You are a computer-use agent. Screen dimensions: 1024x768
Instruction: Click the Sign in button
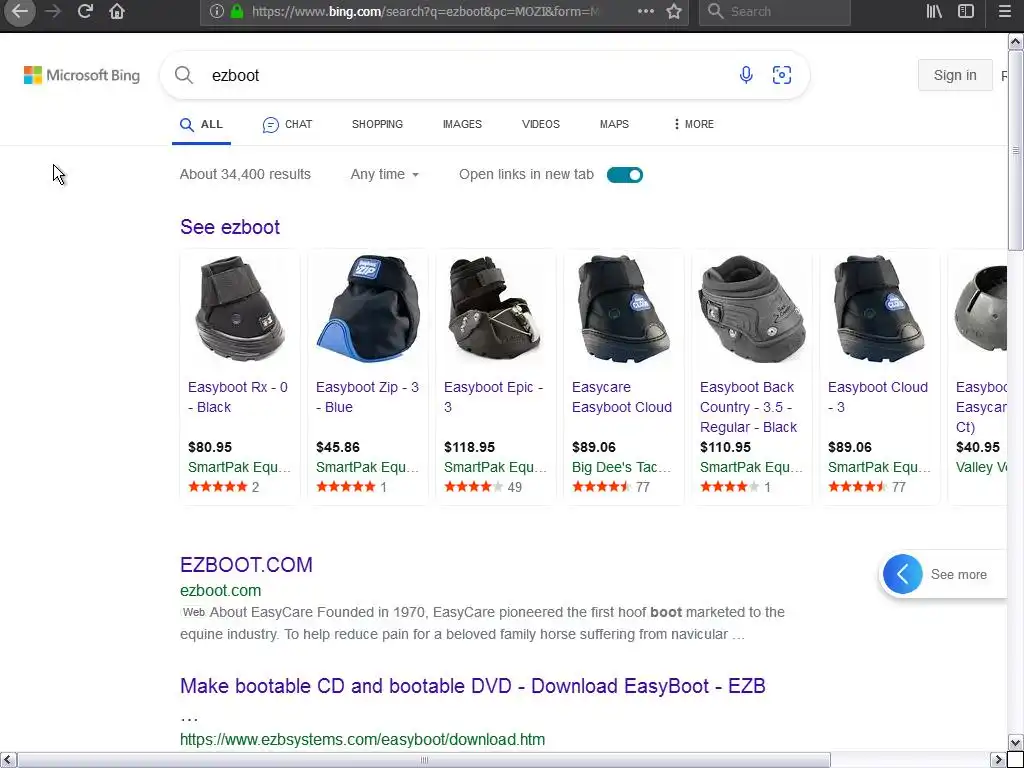(x=955, y=75)
